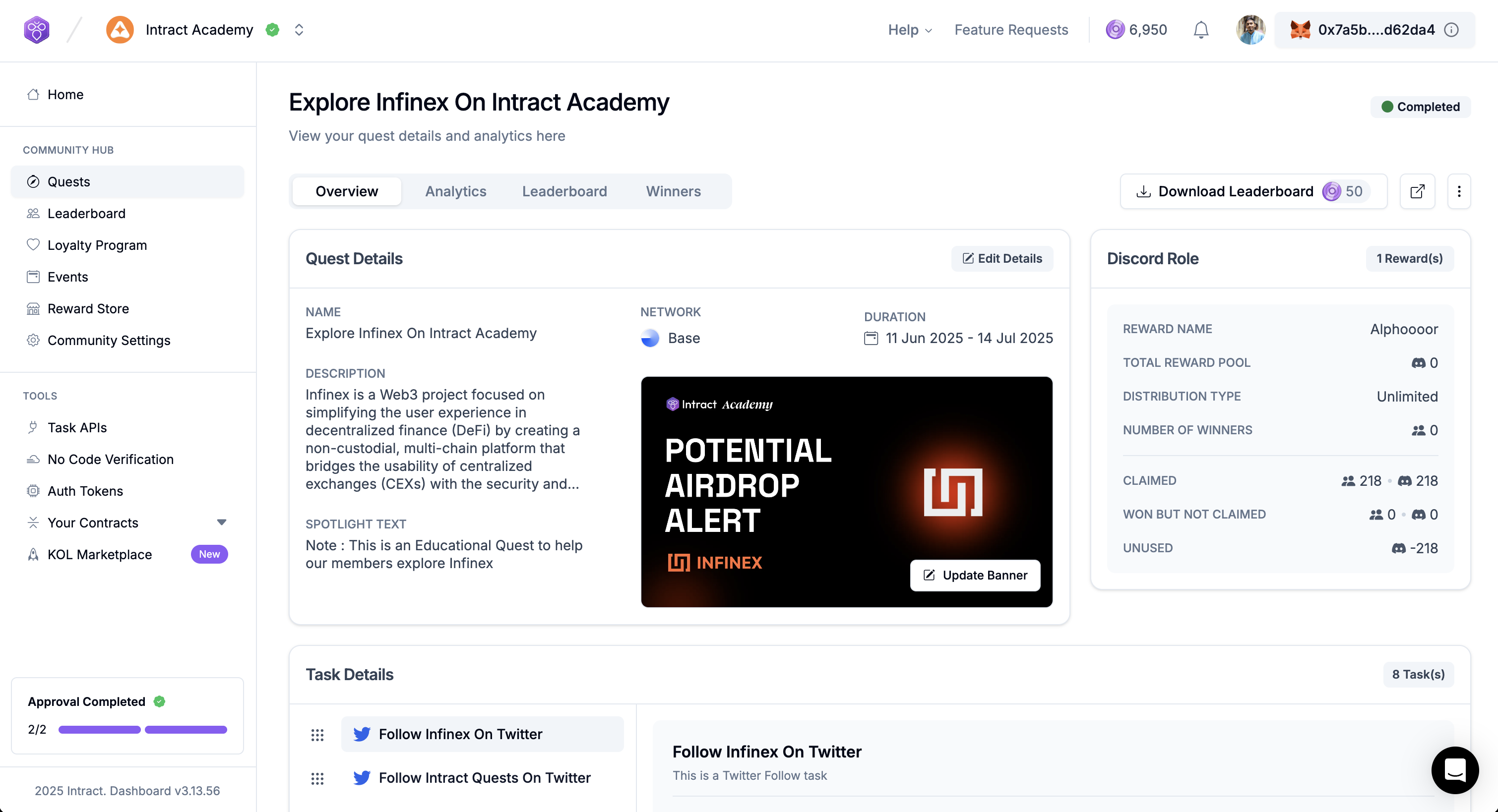This screenshot has width=1498, height=812.
Task: Open the Help dropdown menu
Action: (910, 30)
